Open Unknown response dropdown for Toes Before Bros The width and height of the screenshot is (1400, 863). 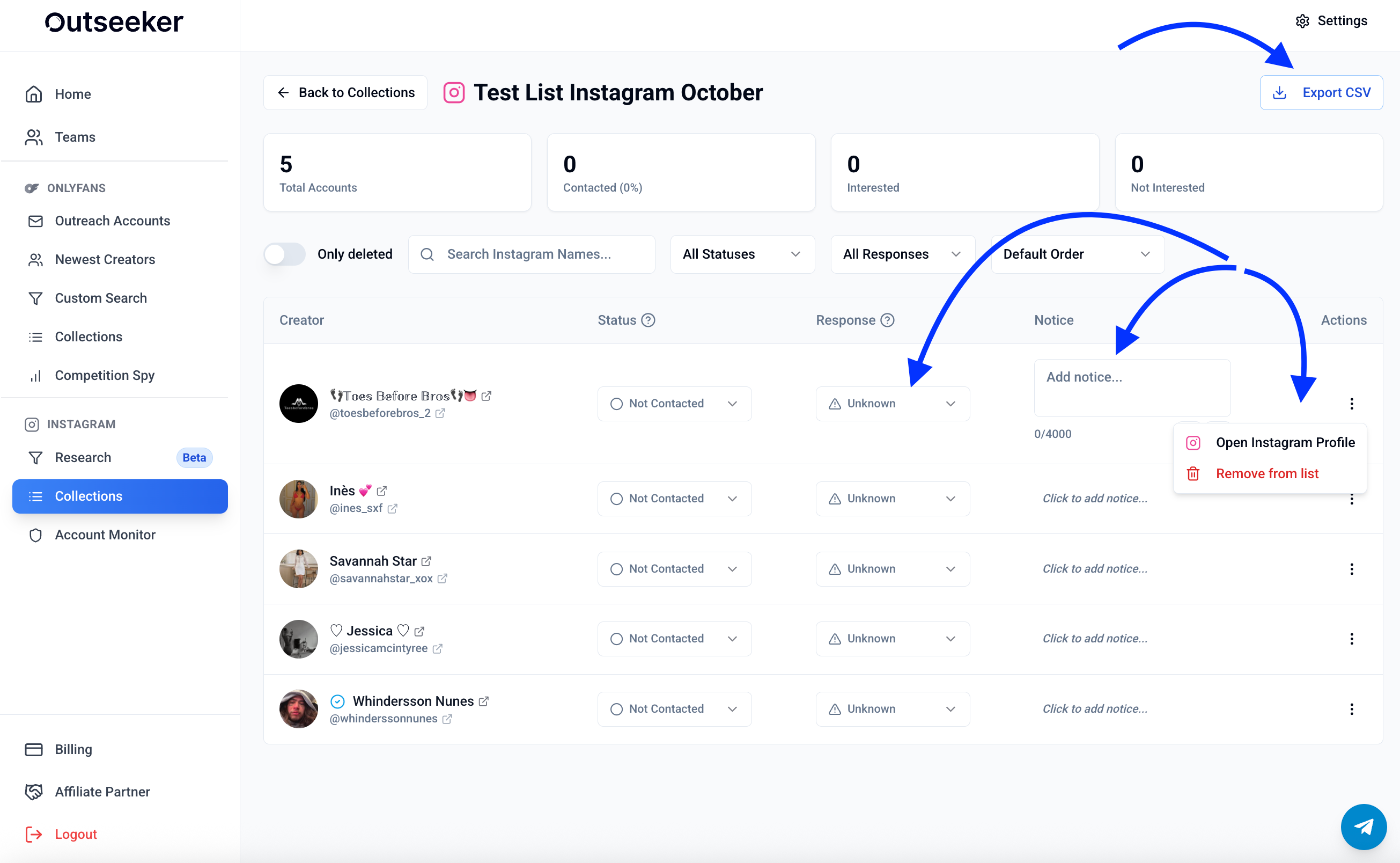[893, 404]
